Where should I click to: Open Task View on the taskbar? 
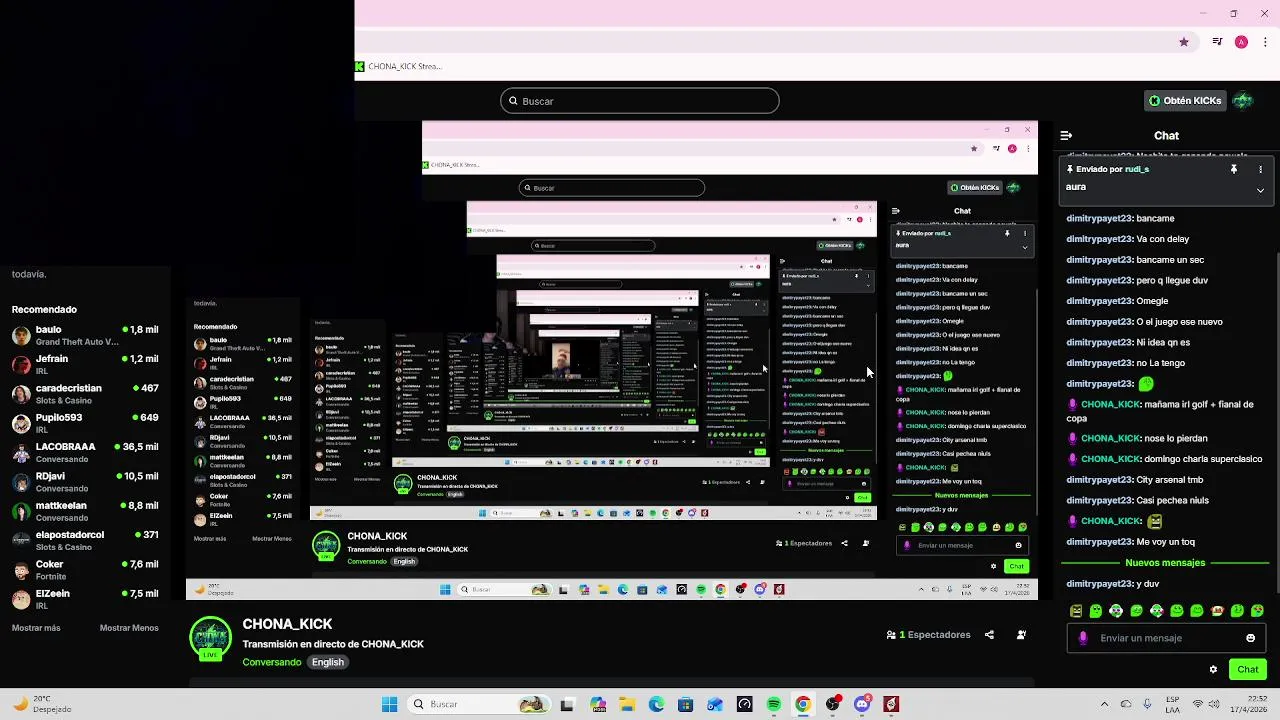pyautogui.click(x=568, y=704)
